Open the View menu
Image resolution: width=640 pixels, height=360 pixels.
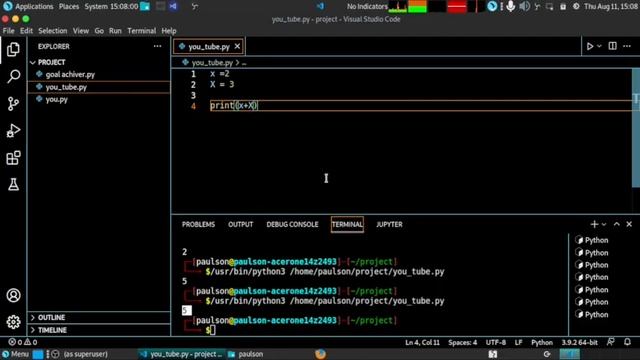[81, 31]
